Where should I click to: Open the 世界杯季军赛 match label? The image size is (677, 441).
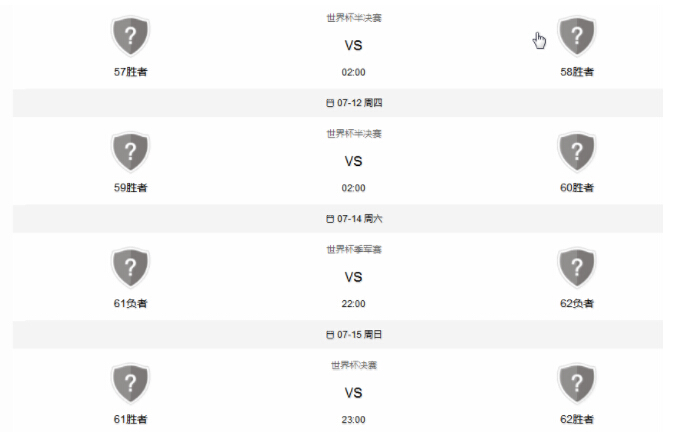354,249
